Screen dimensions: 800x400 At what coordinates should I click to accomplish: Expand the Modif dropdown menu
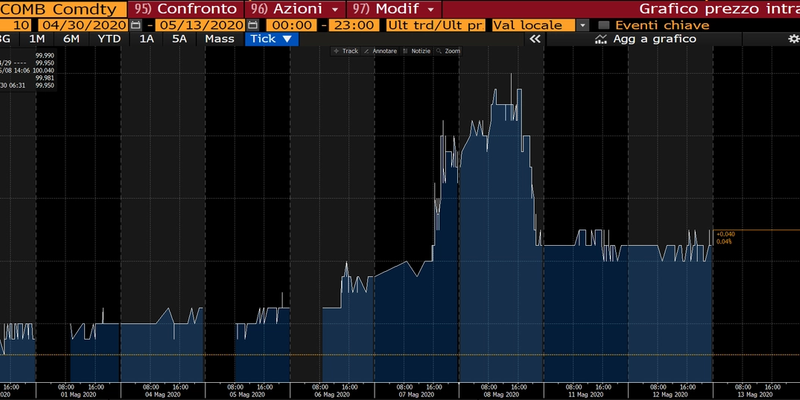431,9
